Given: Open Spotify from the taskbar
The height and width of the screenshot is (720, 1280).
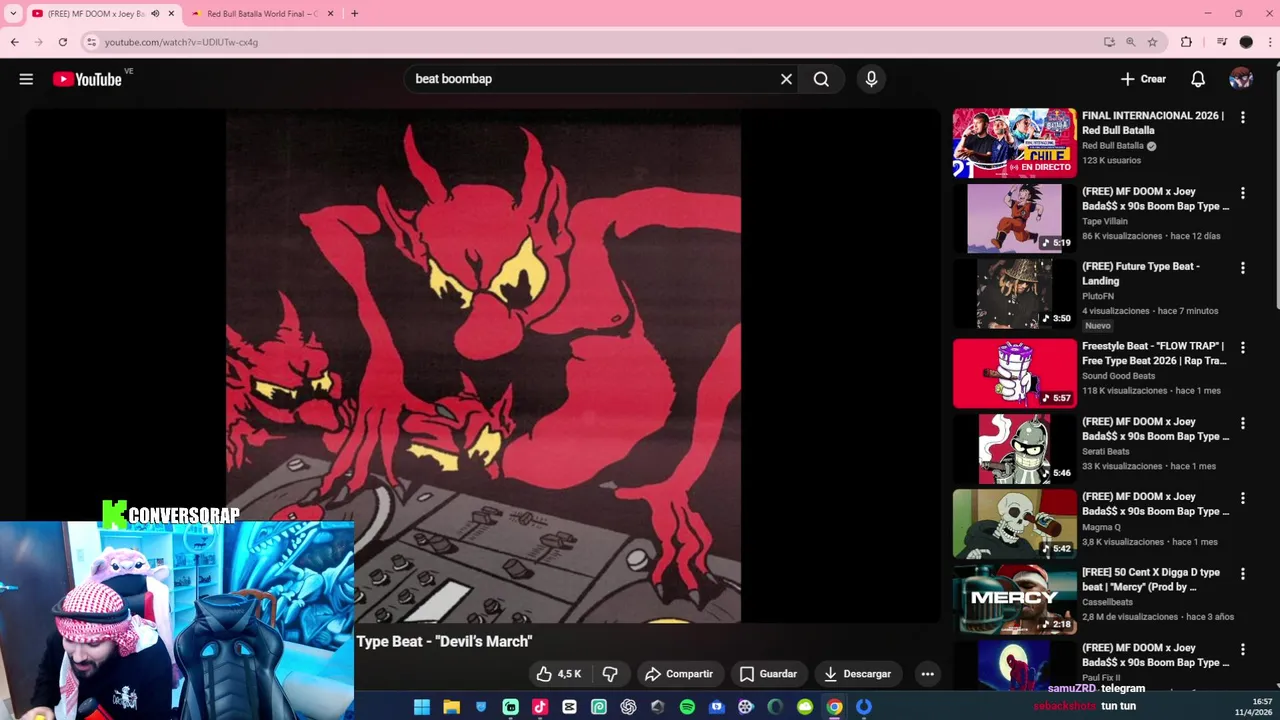Looking at the screenshot, I should tap(687, 707).
